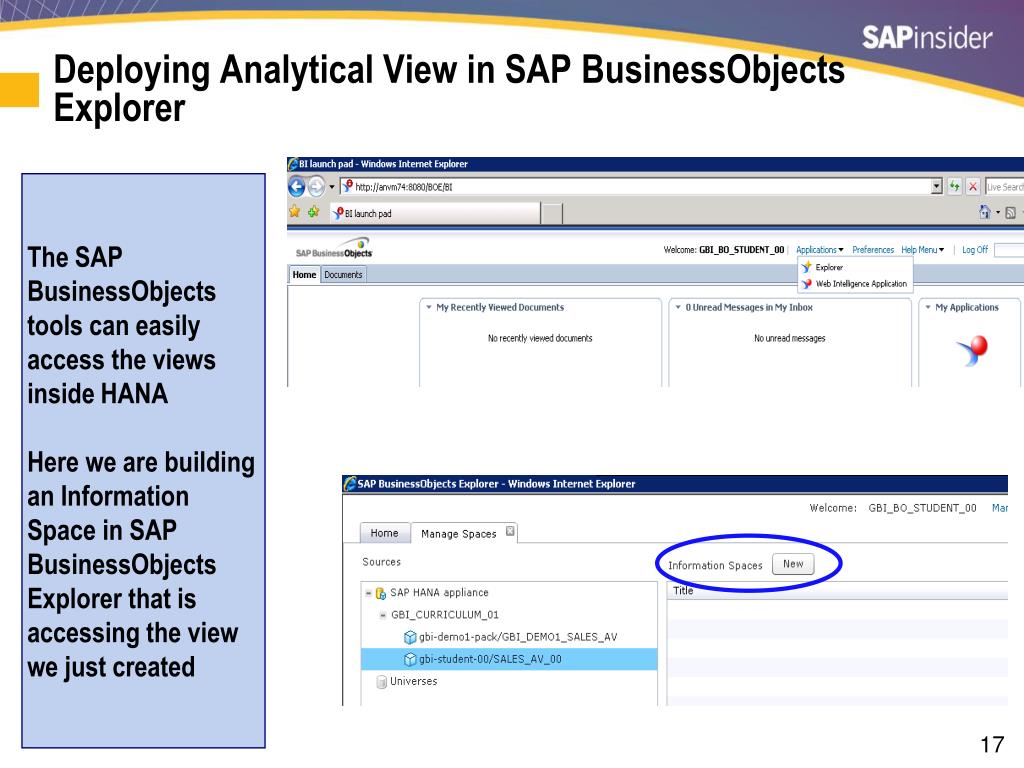Click the SAP HANA appliance icon
Screen dimensions: 1024x768
[x=381, y=593]
